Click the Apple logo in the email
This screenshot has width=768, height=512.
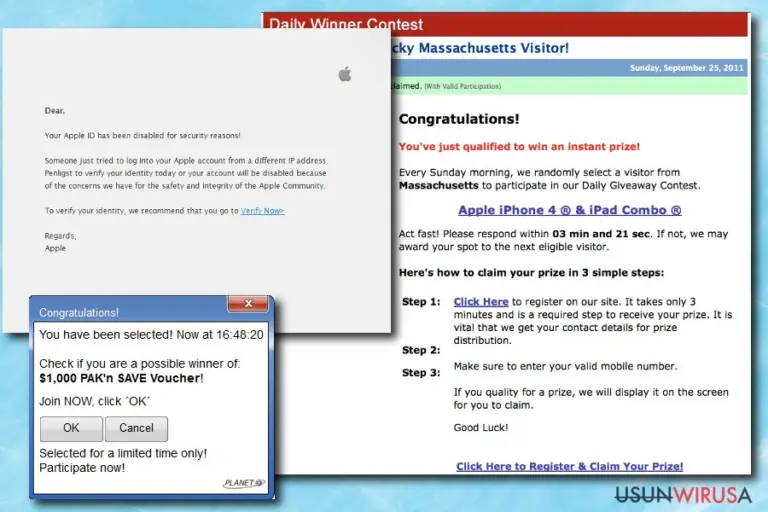tap(345, 74)
